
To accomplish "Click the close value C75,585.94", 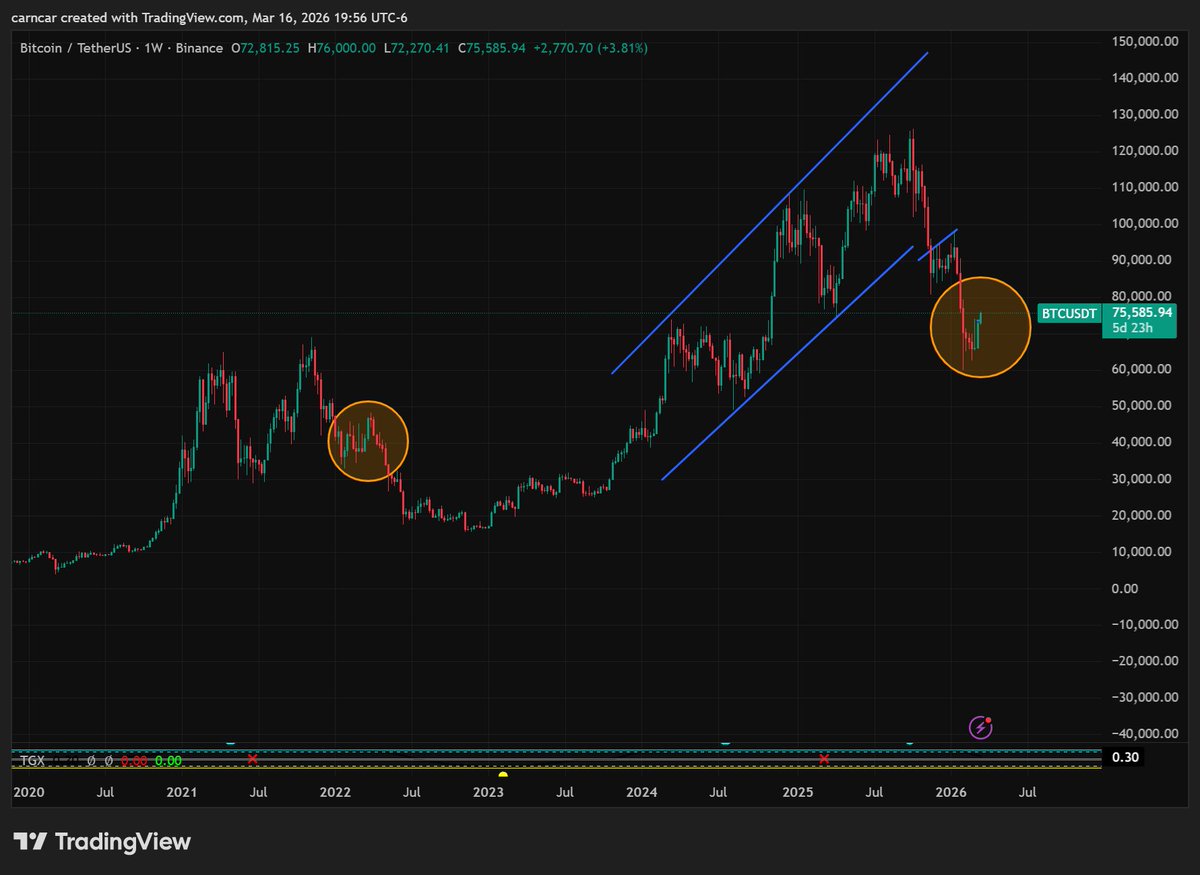I will 493,48.
